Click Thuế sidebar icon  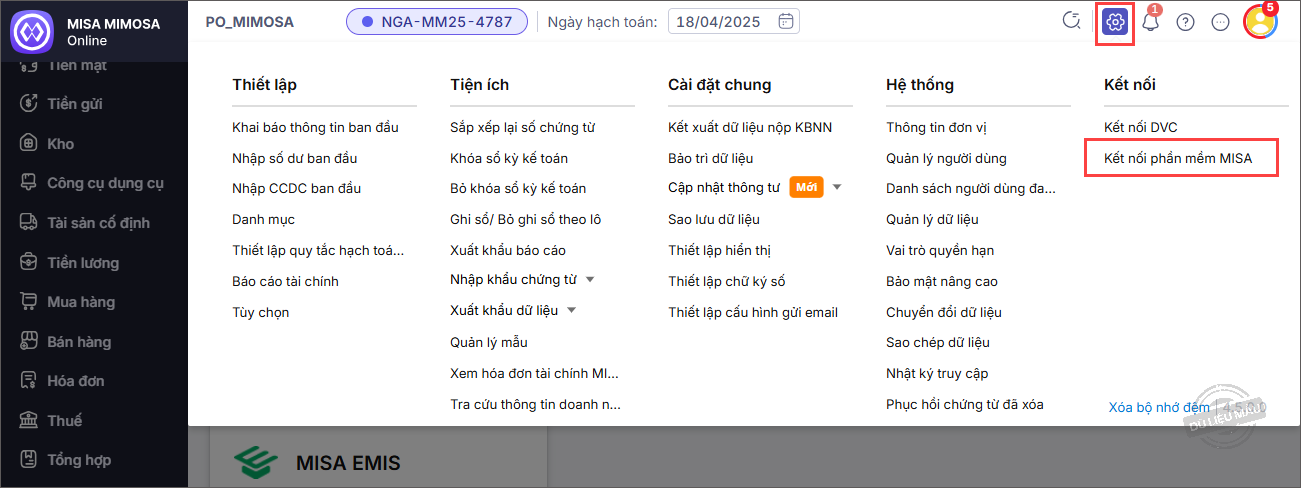(x=29, y=421)
